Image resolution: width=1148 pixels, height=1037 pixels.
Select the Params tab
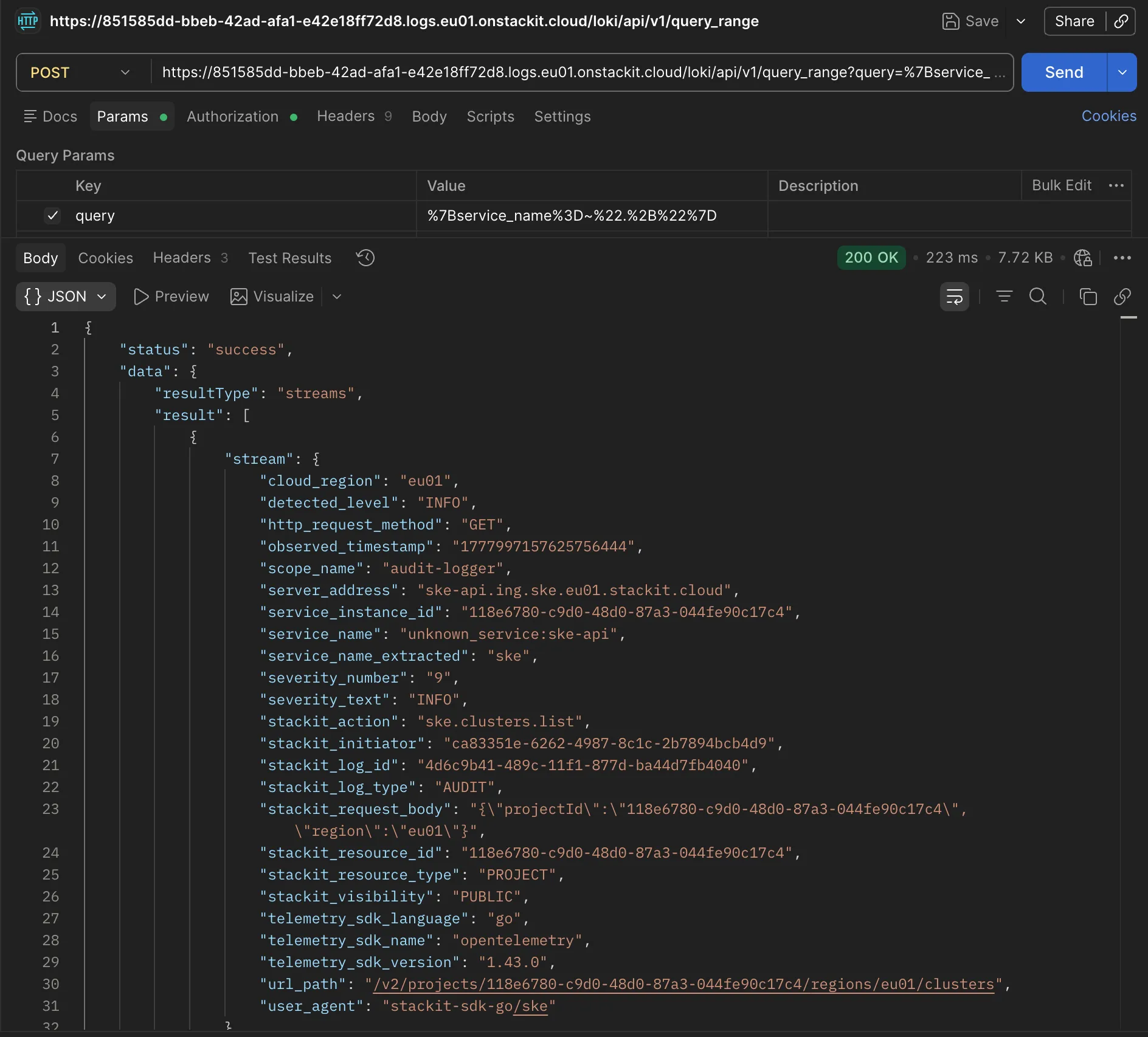click(x=132, y=116)
